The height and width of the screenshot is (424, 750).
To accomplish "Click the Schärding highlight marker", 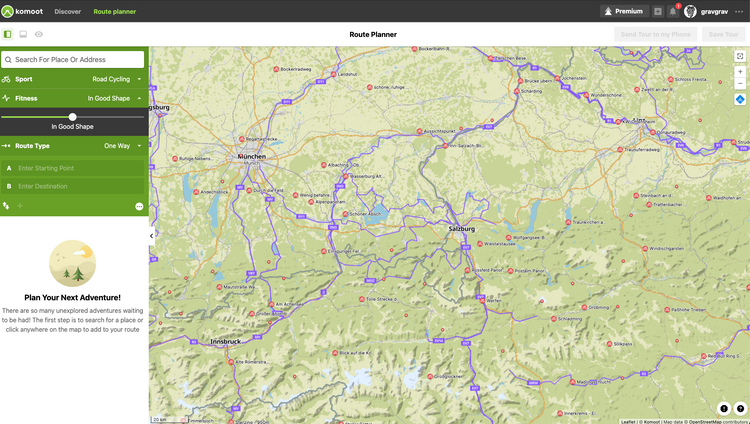I will pos(517,91).
